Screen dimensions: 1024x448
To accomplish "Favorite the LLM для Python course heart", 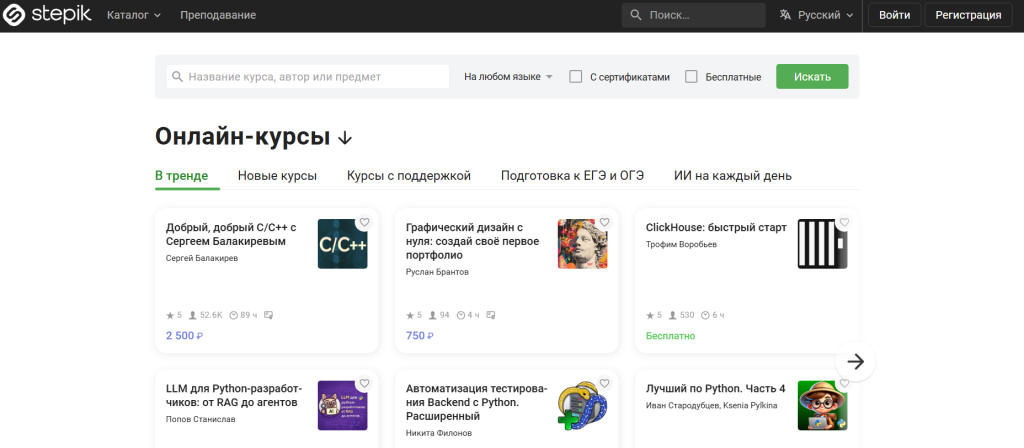I will 365,383.
